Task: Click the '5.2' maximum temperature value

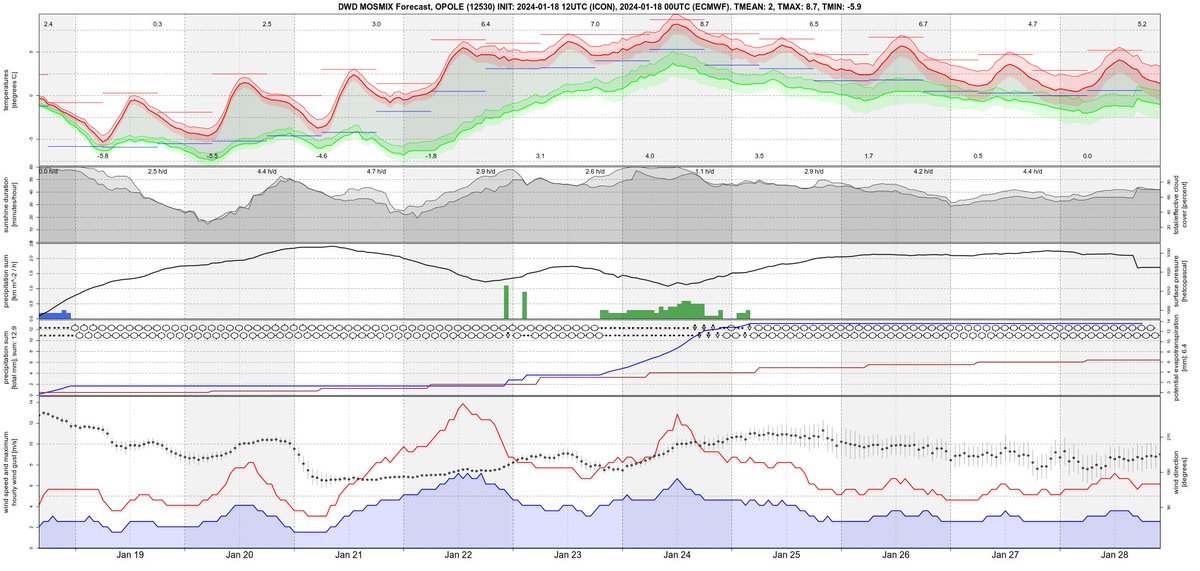Action: (1143, 23)
